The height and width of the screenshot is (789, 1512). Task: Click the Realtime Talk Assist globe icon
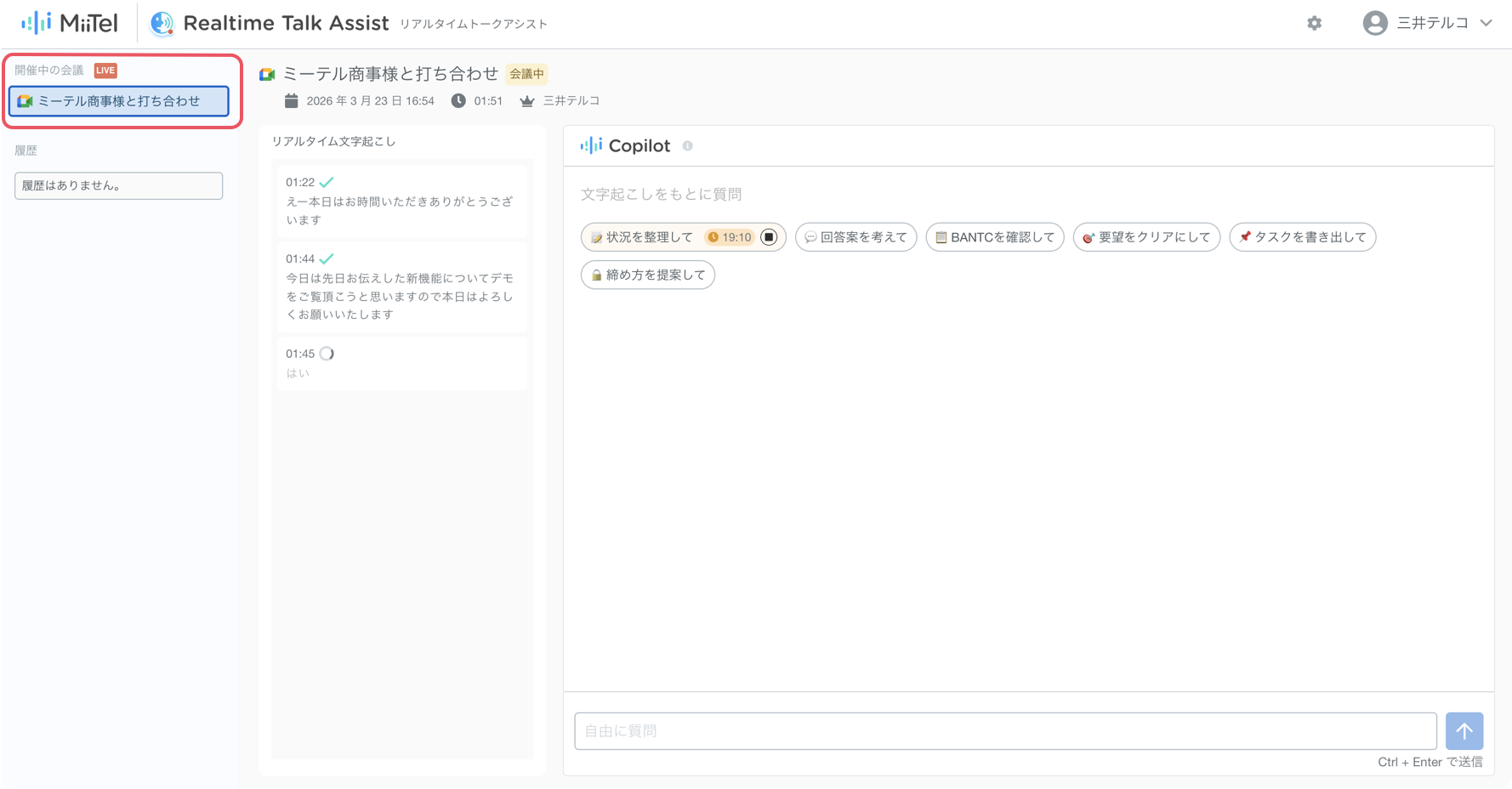(x=162, y=23)
